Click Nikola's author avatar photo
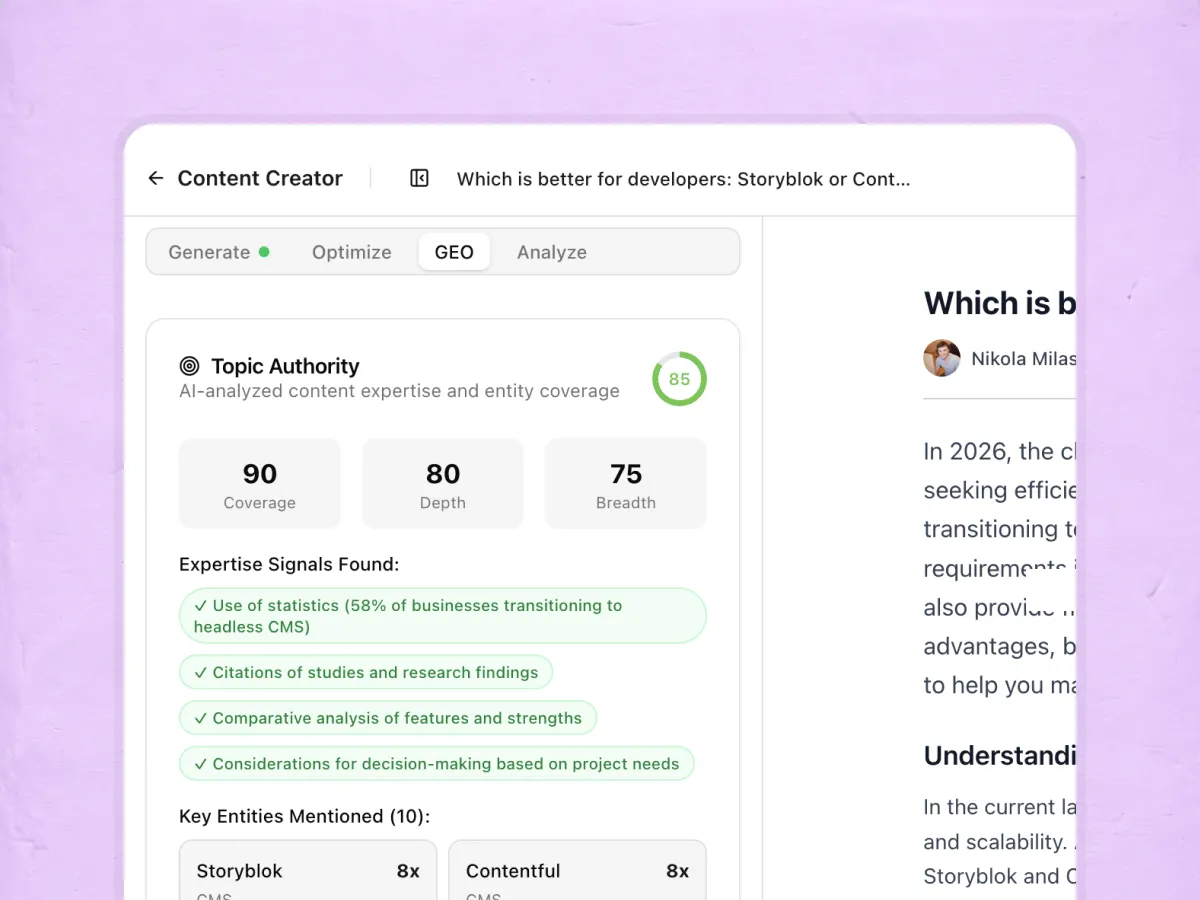This screenshot has height=900, width=1200. (941, 358)
